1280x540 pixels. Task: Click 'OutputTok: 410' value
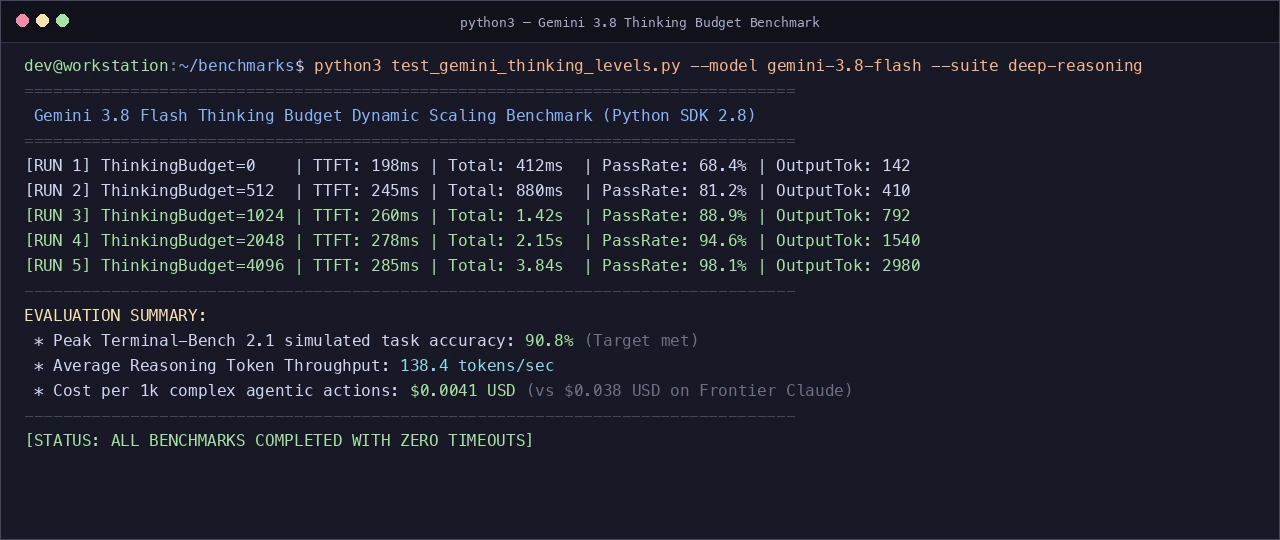click(843, 191)
